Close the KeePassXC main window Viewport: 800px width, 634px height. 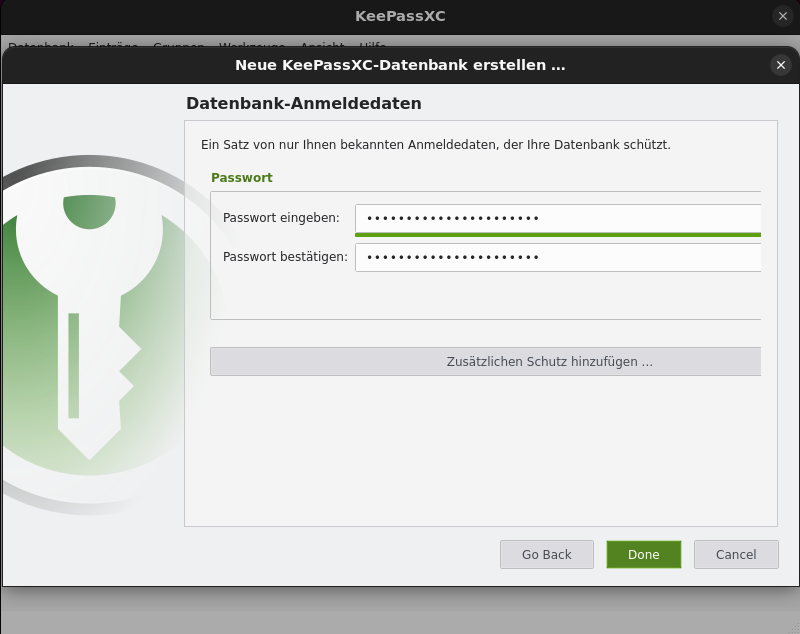click(x=783, y=16)
